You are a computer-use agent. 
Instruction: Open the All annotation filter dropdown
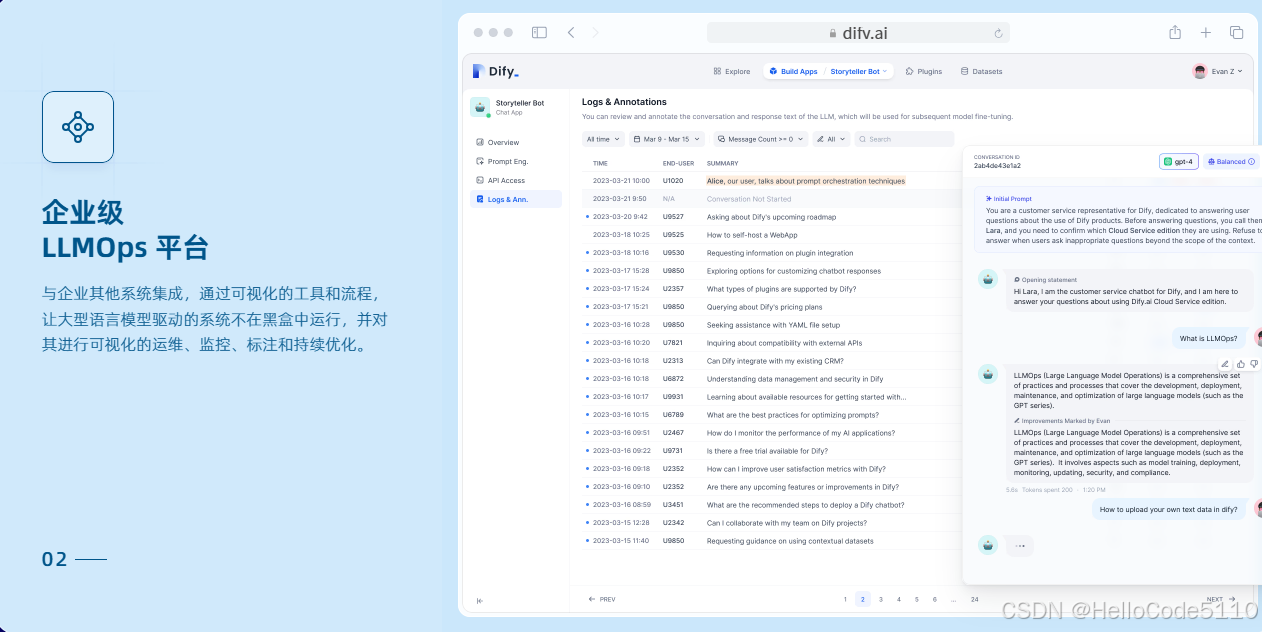[x=831, y=139]
